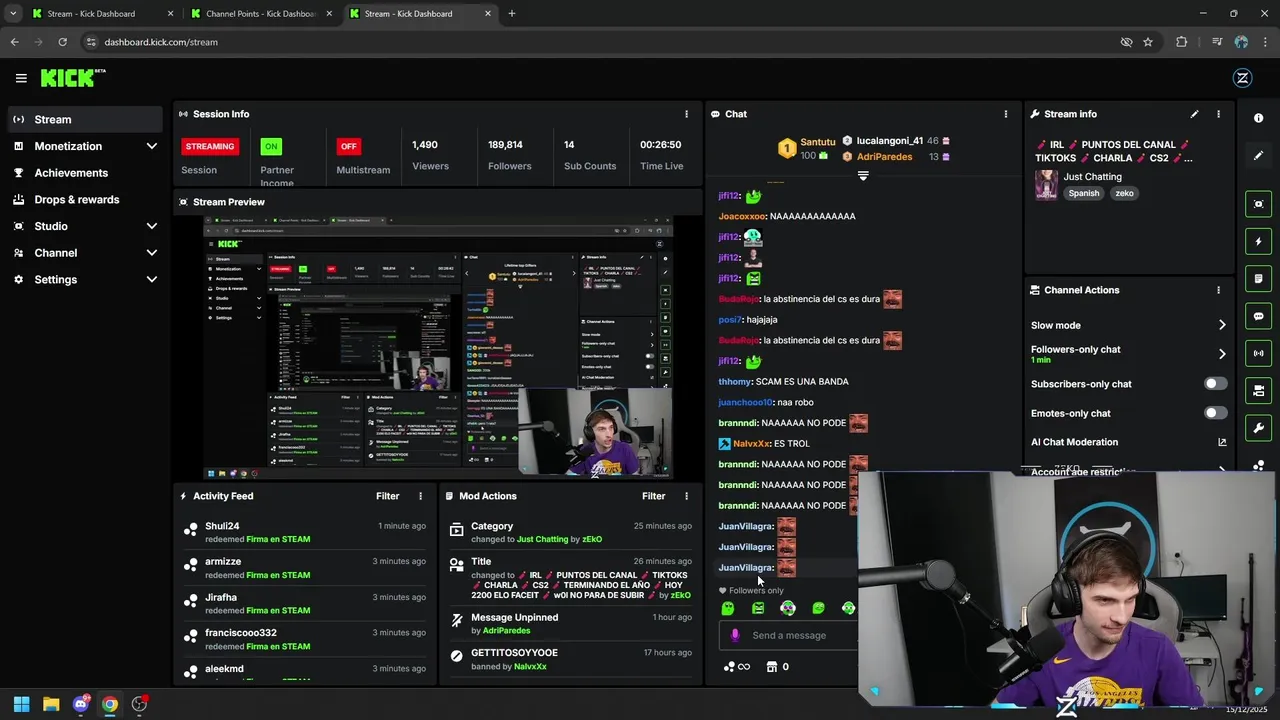This screenshot has height=720, width=1280.
Task: Click the zeko tag in Stream info
Action: pyautogui.click(x=1125, y=193)
